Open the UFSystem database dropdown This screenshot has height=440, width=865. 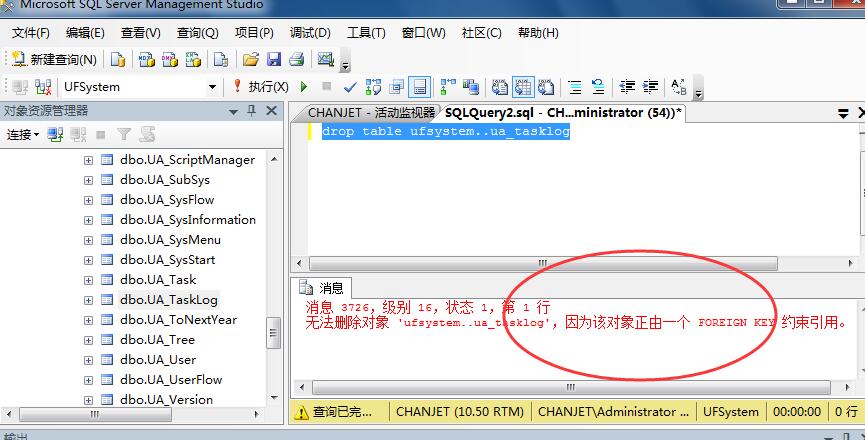(x=212, y=87)
